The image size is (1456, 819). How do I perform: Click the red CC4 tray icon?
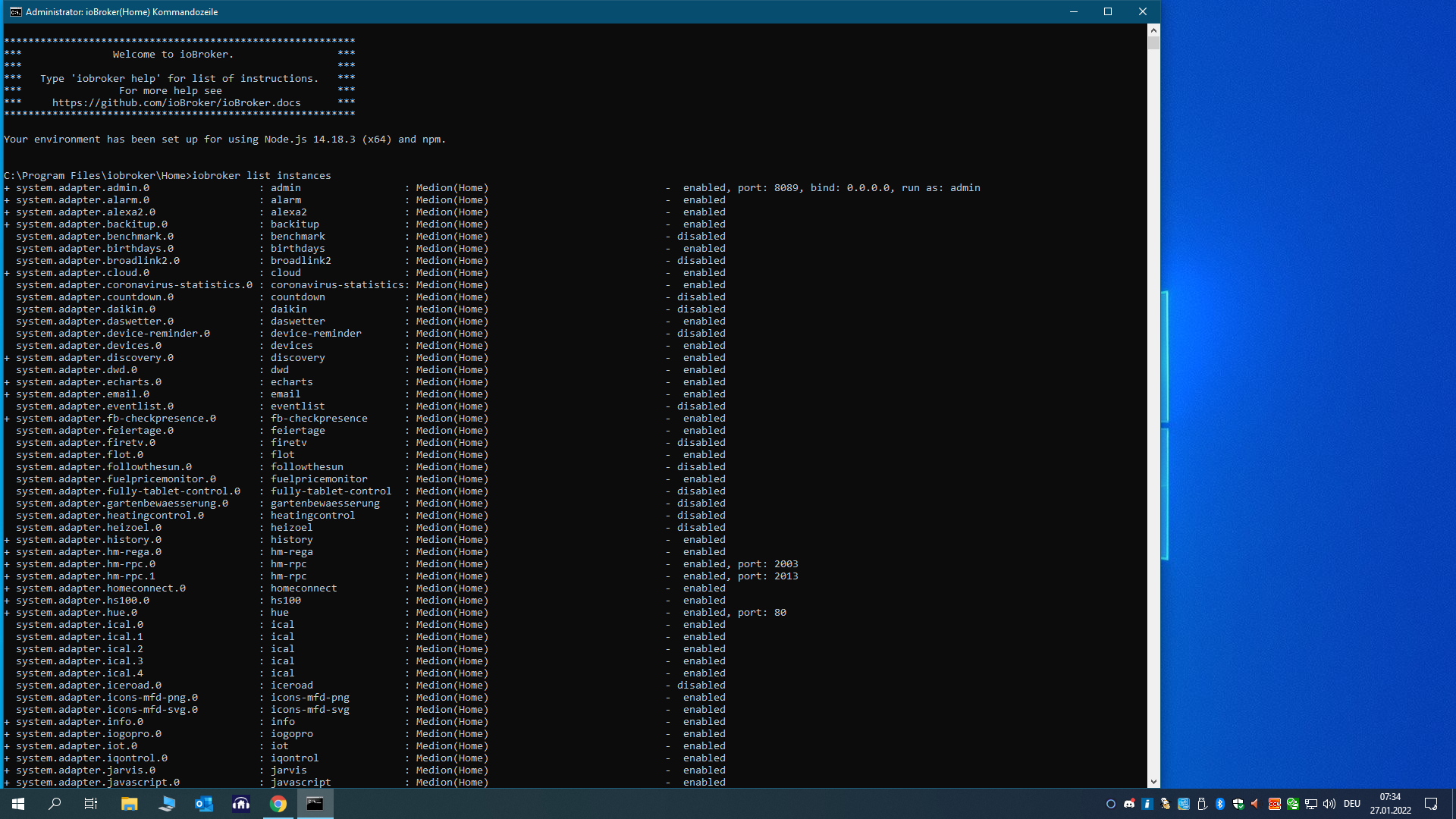[x=1275, y=804]
